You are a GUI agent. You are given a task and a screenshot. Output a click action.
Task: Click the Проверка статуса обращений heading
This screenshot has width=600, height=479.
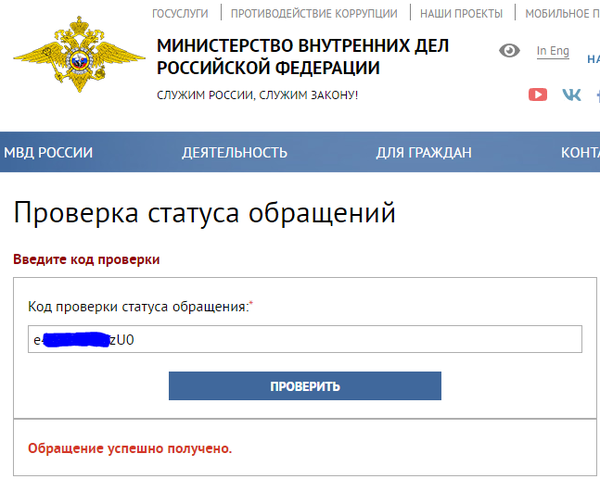click(205, 213)
